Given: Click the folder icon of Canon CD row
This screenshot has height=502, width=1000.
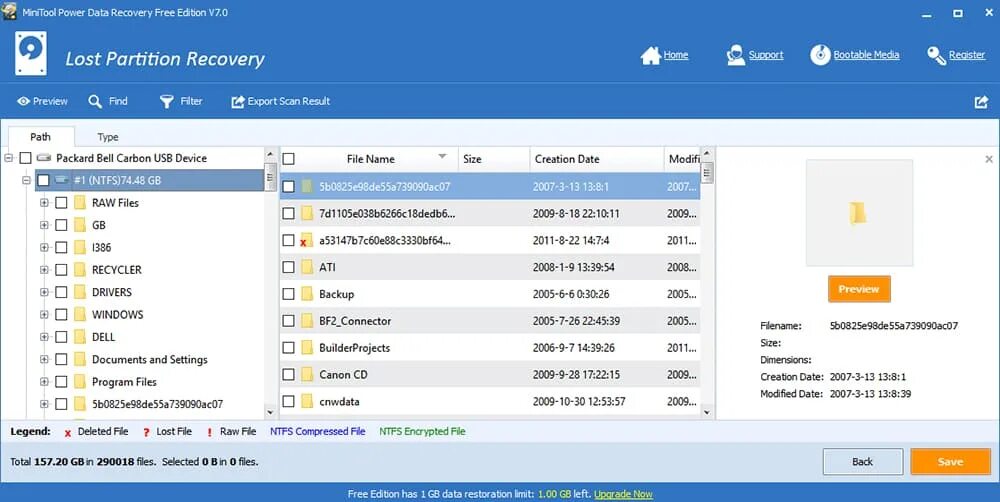Looking at the screenshot, I should 307,374.
